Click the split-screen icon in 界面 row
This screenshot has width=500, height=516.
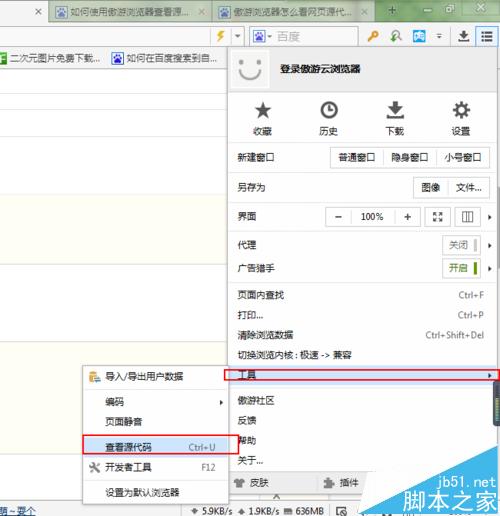coord(467,217)
